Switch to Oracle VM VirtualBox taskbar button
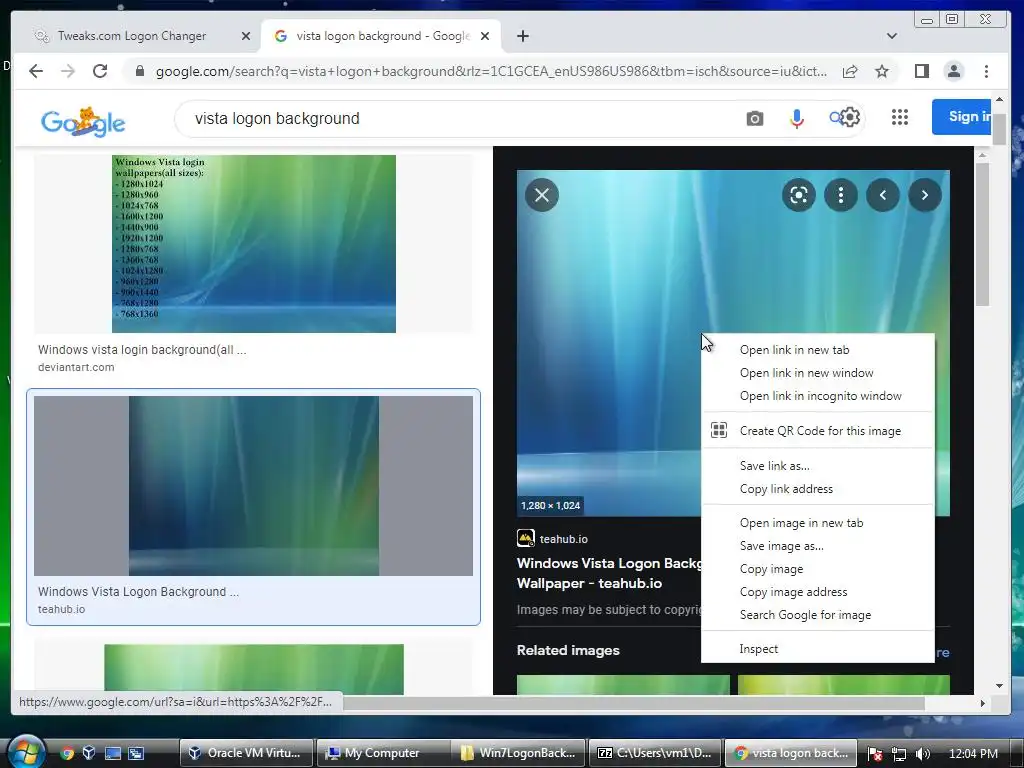Viewport: 1024px width, 768px height. pos(247,753)
